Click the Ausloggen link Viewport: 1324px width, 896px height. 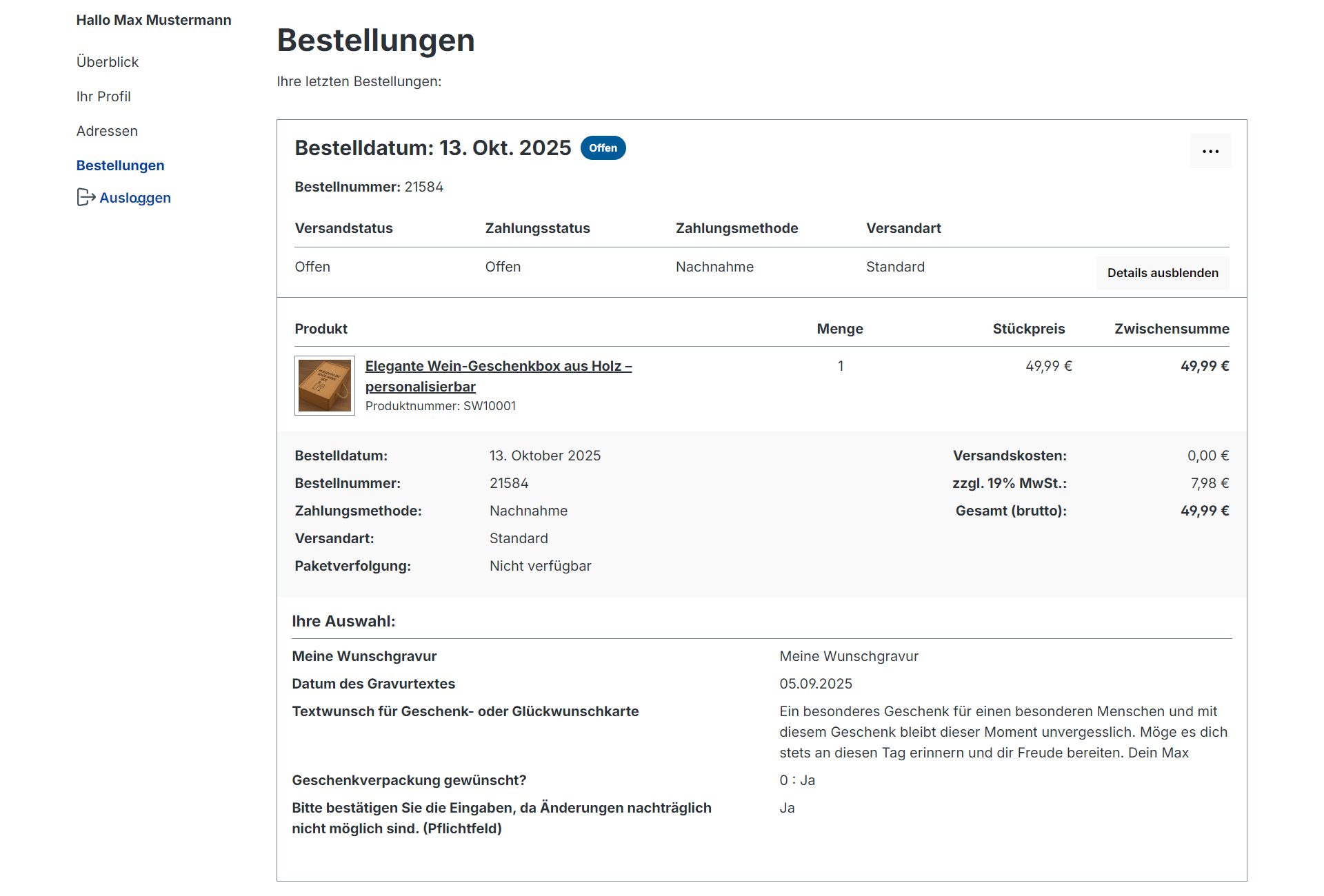135,198
